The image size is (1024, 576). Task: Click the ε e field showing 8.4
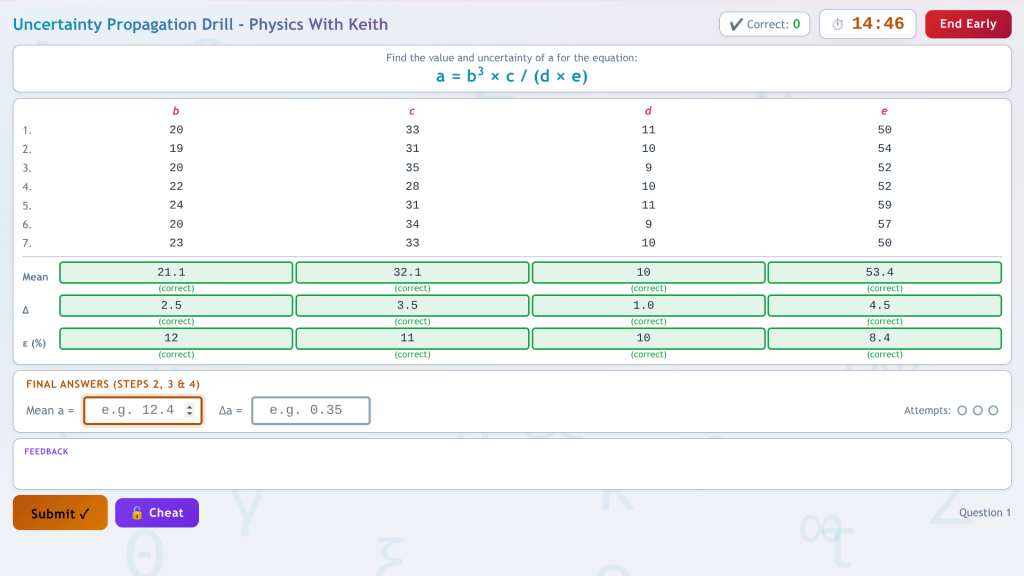(x=884, y=338)
